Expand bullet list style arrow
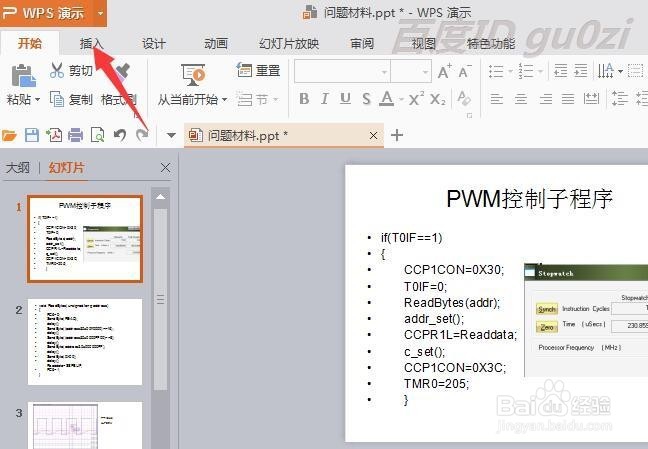 [x=510, y=72]
